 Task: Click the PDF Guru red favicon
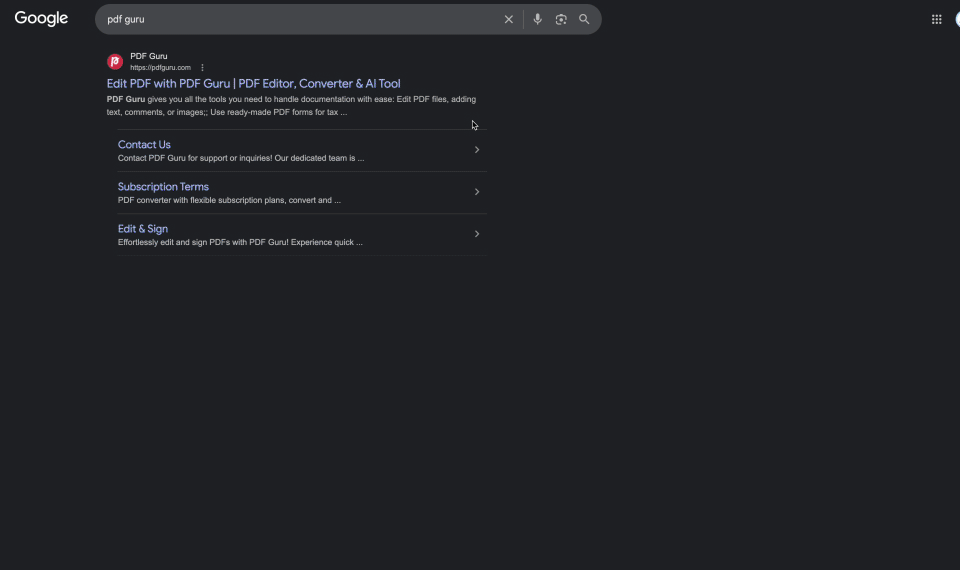point(114,62)
